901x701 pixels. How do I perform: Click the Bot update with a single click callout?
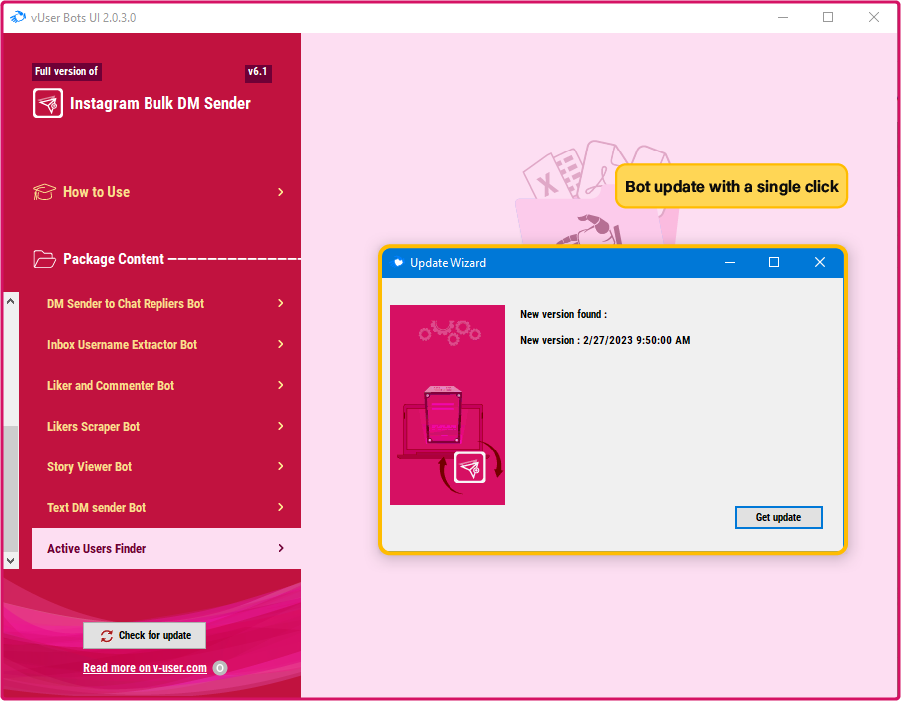731,186
